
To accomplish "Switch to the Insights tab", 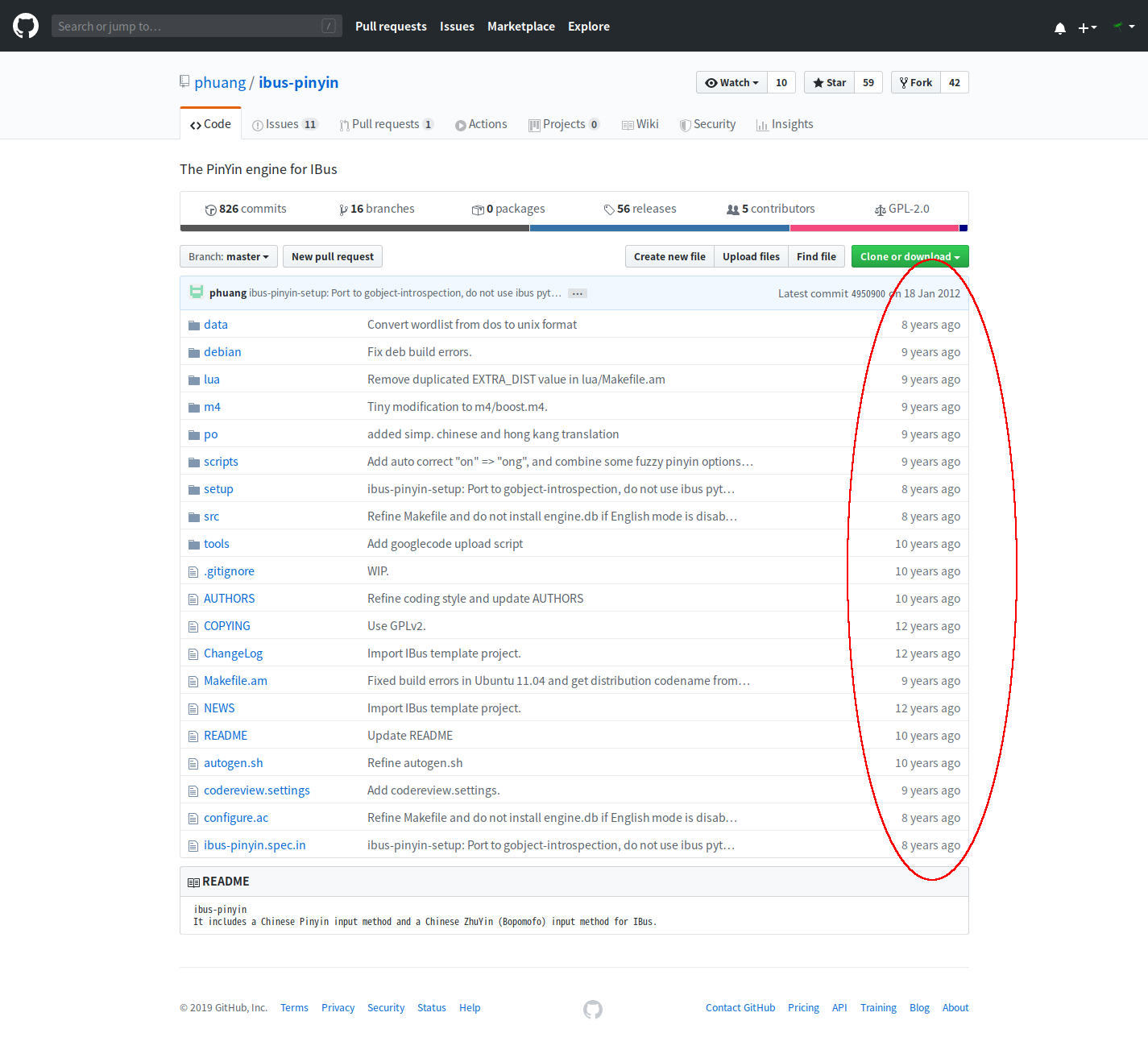I will [785, 124].
